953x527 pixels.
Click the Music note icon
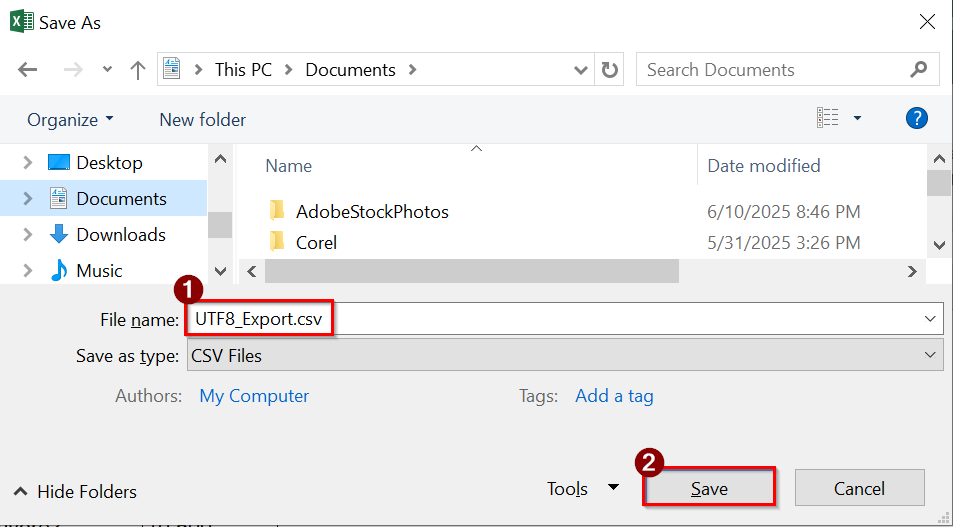point(59,270)
